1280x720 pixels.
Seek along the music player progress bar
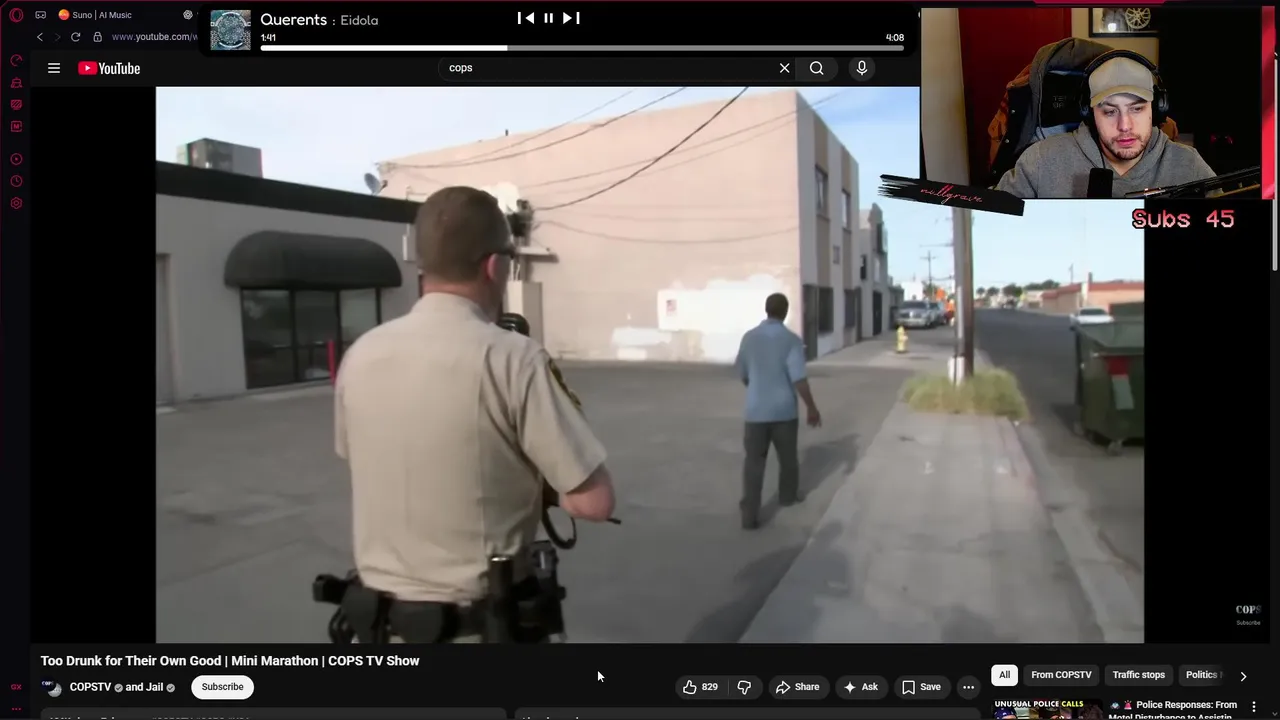click(582, 47)
